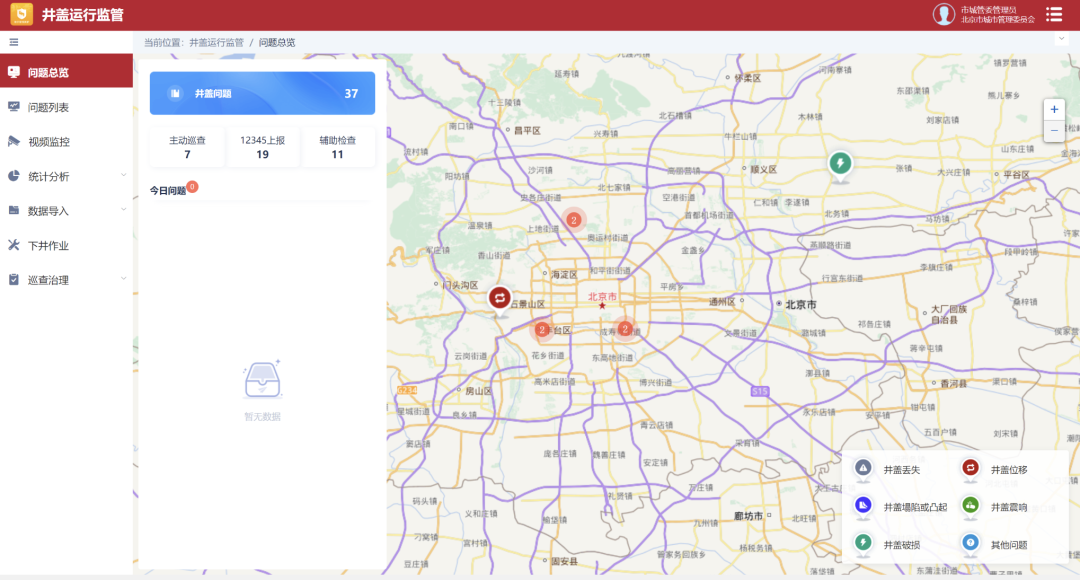
Task: Click the user avatar in the header
Action: pos(944,14)
